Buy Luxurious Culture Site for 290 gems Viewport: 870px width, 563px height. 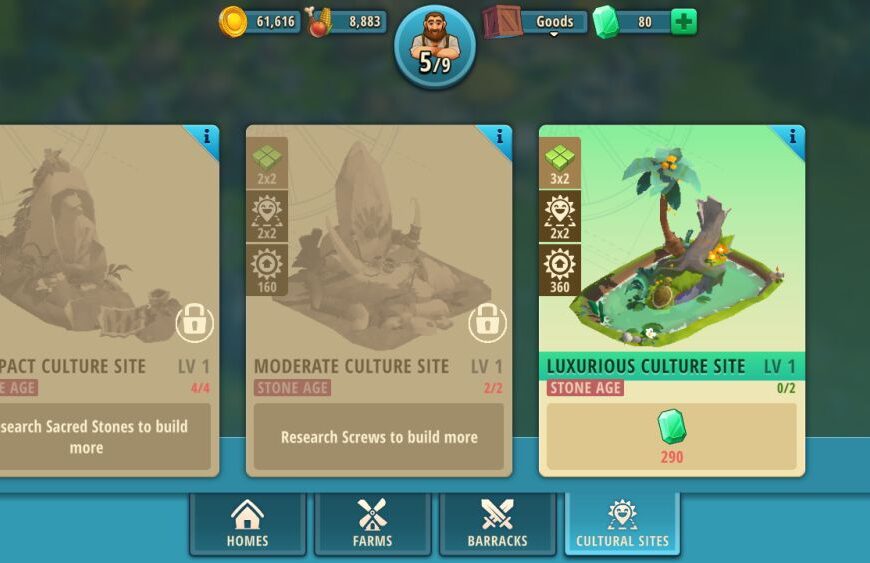(671, 437)
